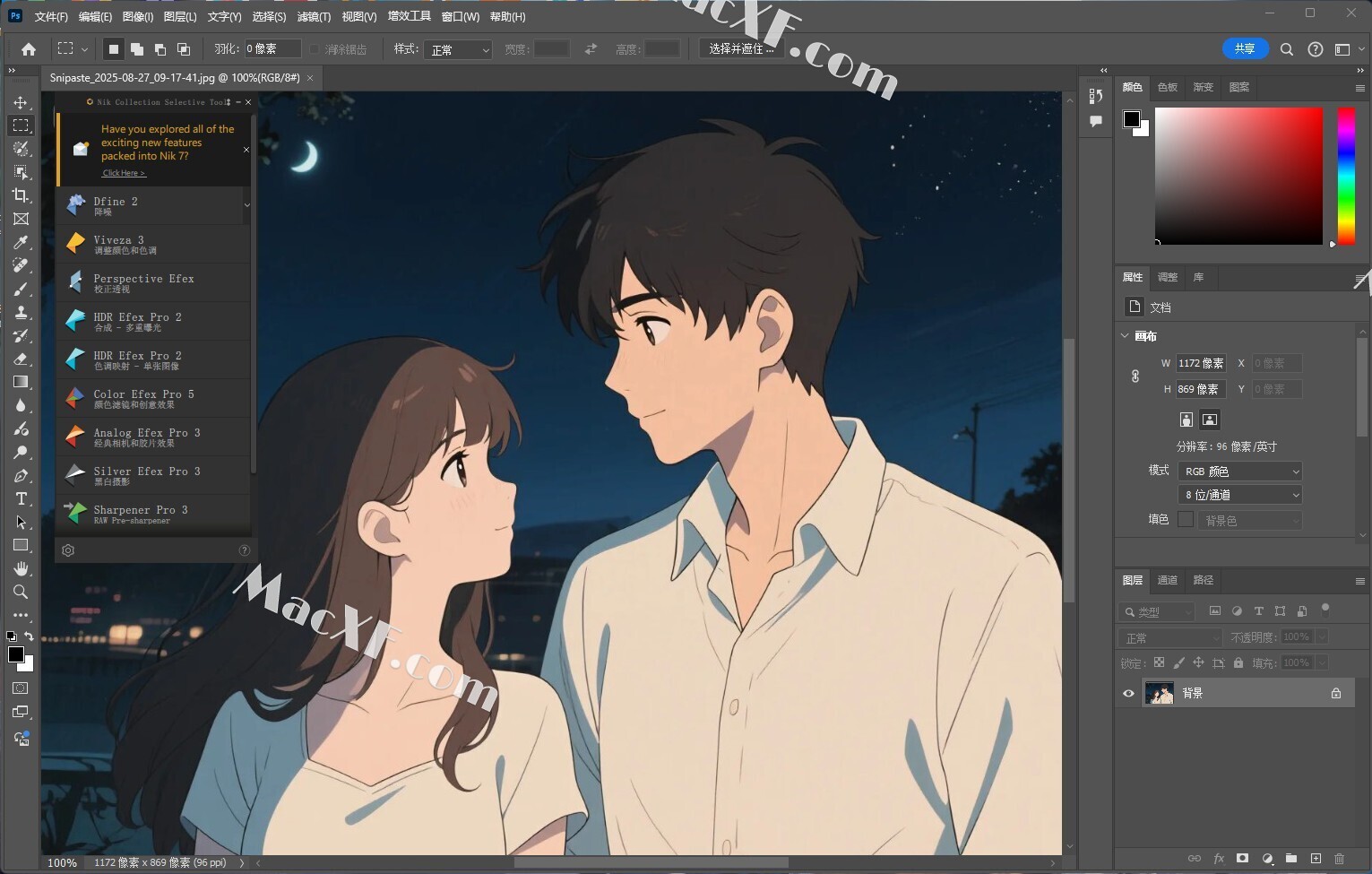Launch Color Efex Pro 5
This screenshot has width=1372, height=874.
click(153, 398)
